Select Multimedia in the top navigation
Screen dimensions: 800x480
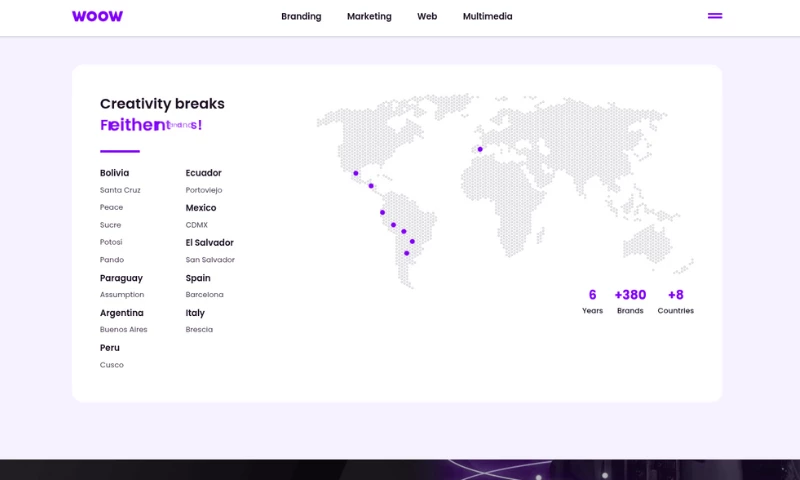(x=487, y=16)
